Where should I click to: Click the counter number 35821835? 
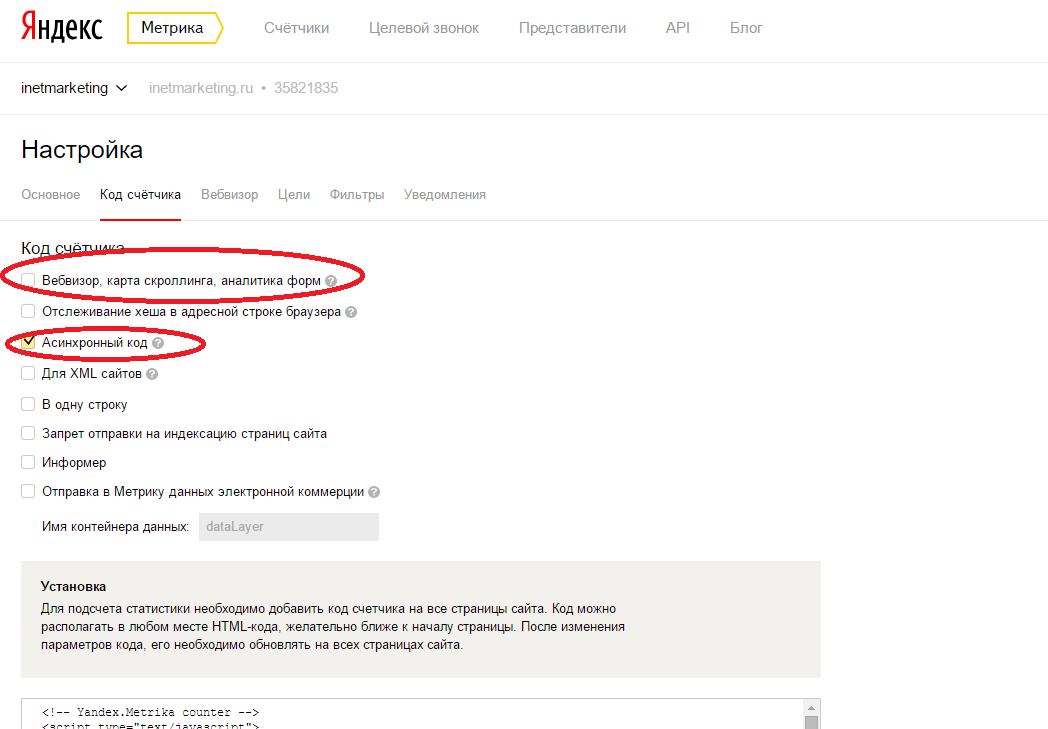coord(306,88)
